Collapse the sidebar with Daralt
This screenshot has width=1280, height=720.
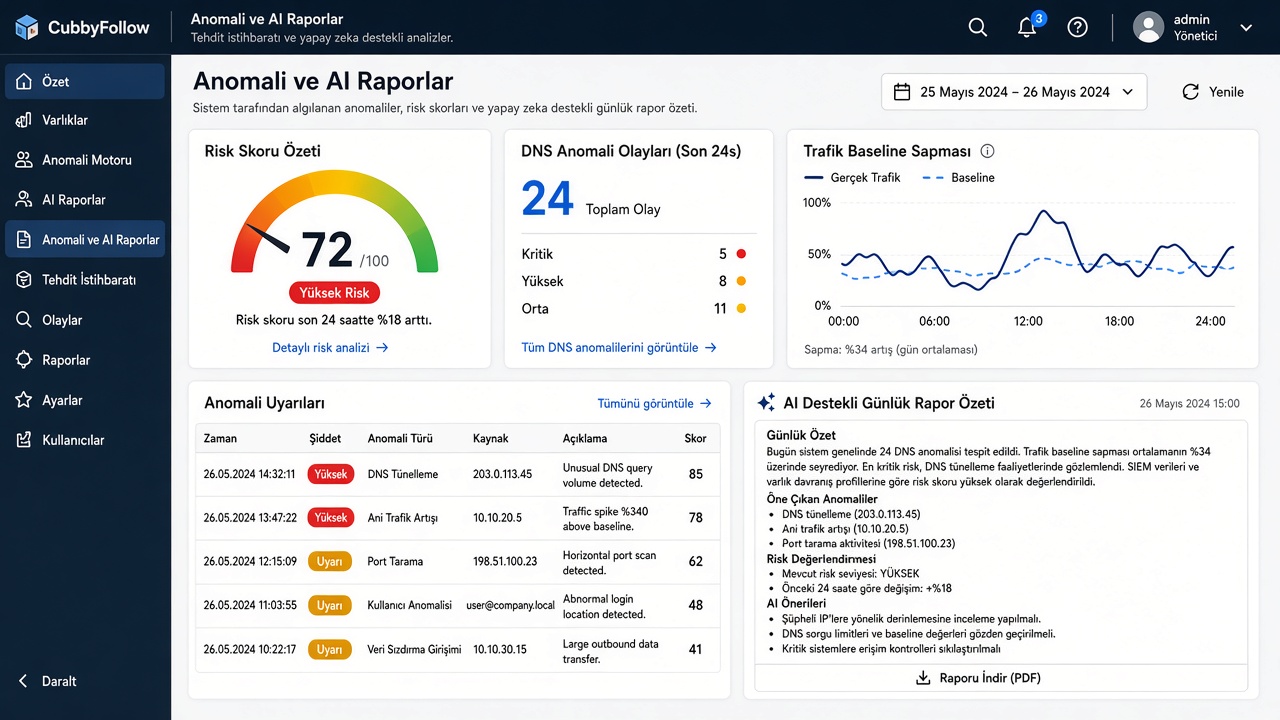(x=49, y=681)
